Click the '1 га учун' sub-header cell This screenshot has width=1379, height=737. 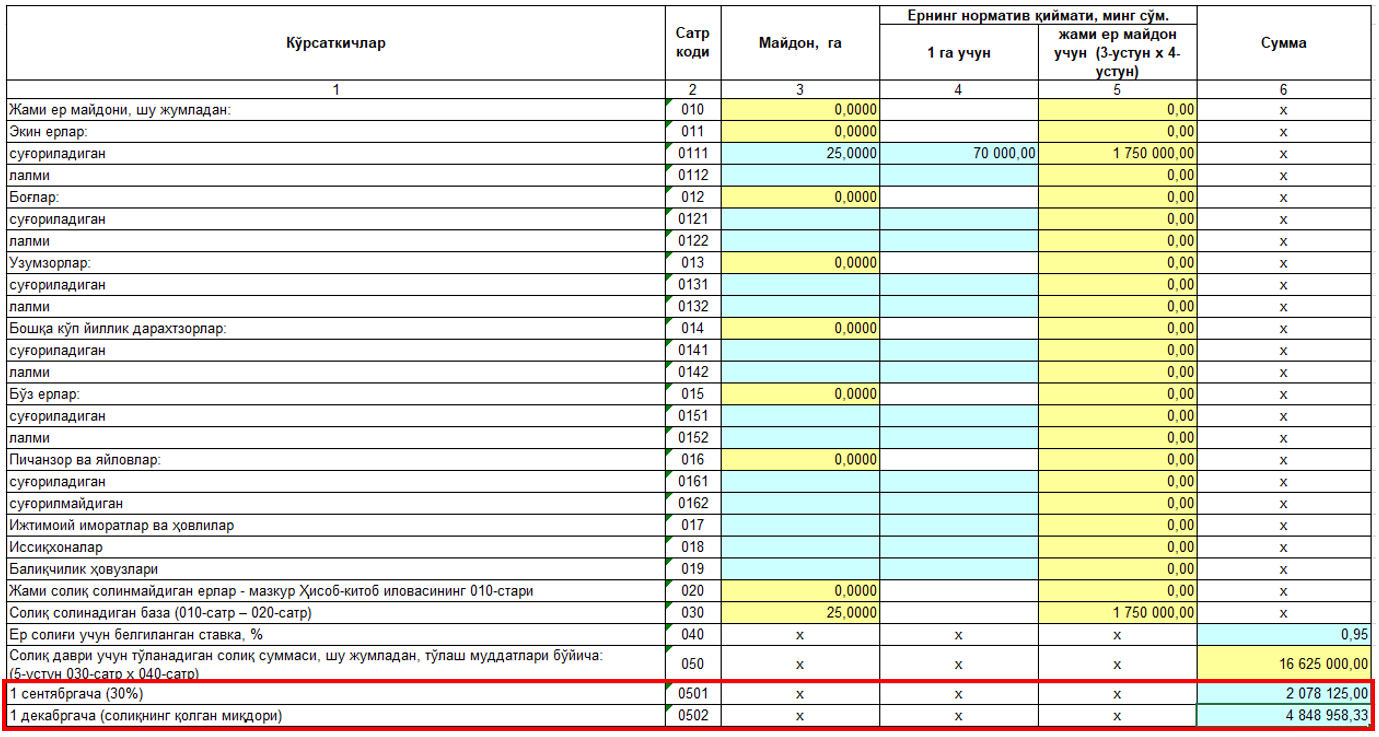tap(959, 53)
